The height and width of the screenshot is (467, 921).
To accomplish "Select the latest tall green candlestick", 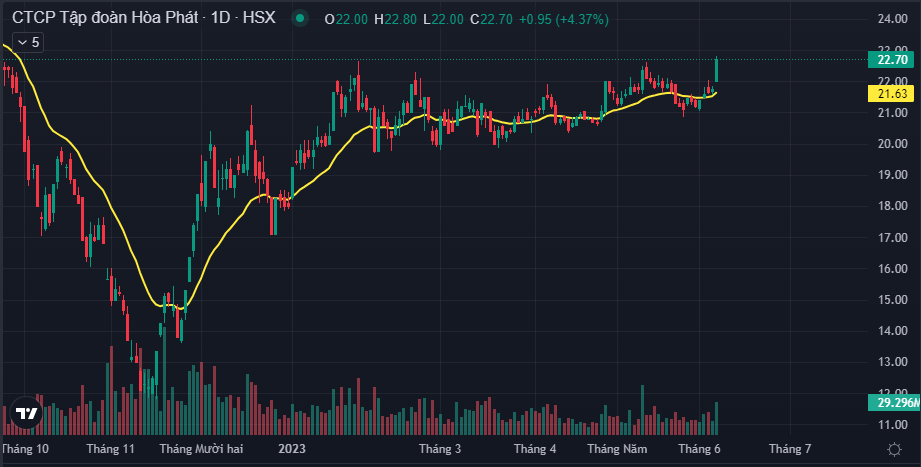I will point(717,70).
